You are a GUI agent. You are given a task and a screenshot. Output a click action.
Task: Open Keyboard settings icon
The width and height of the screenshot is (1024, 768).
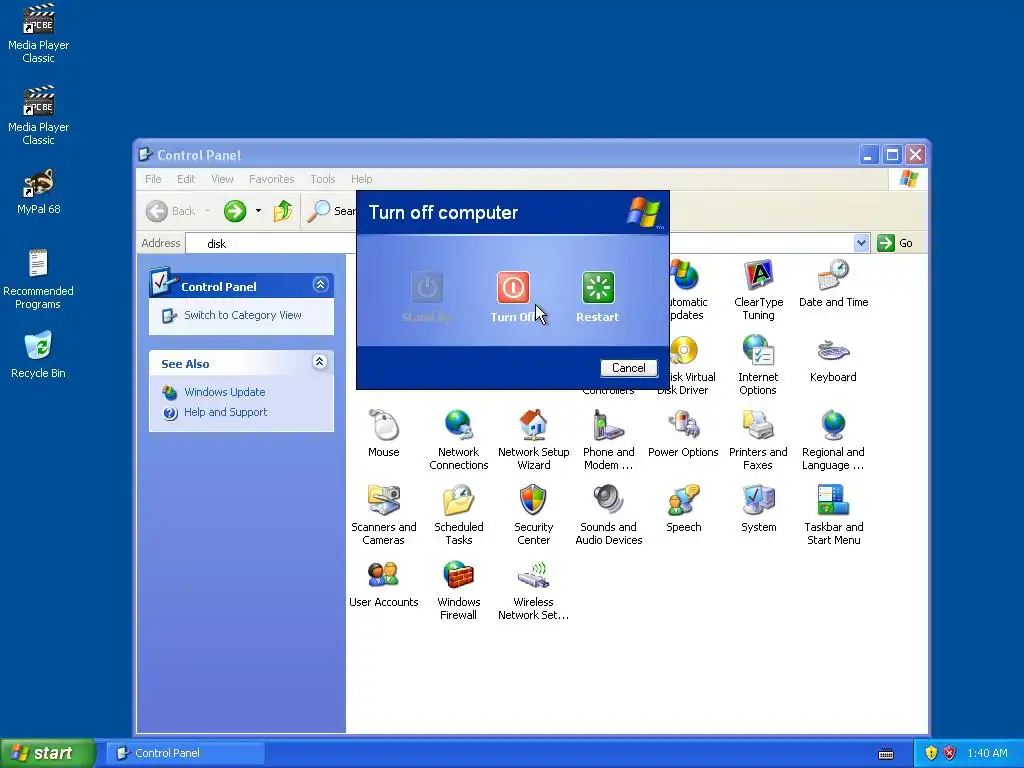point(833,359)
